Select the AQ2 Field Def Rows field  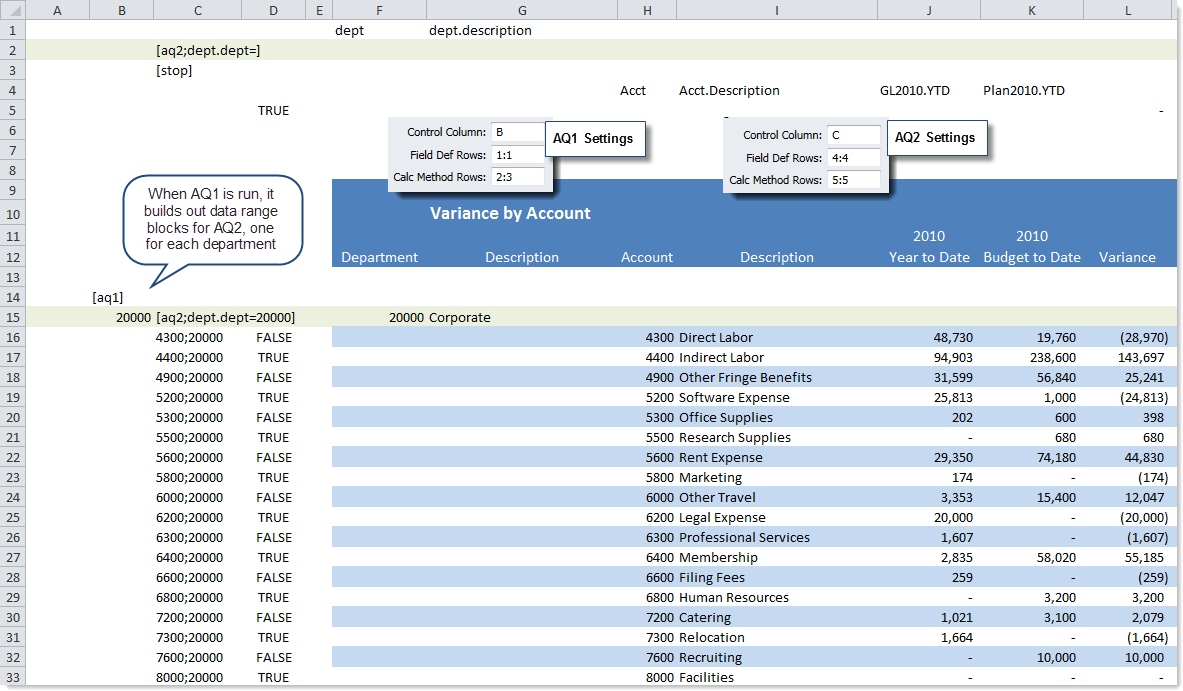pyautogui.click(x=853, y=158)
